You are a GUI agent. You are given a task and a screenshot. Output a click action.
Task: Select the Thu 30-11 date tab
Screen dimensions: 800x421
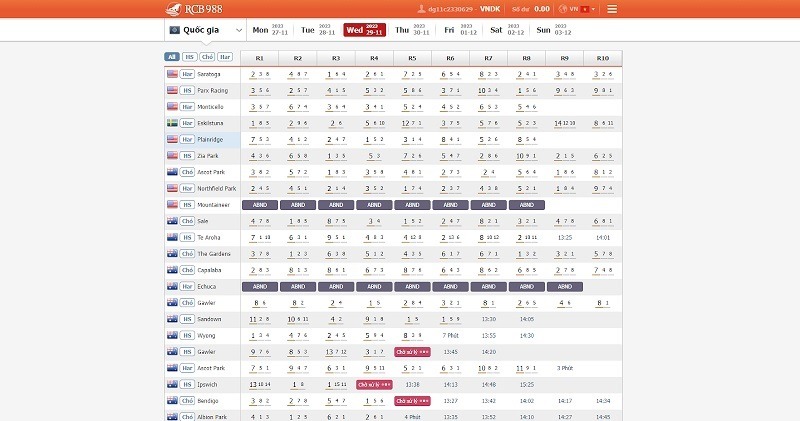coord(412,30)
